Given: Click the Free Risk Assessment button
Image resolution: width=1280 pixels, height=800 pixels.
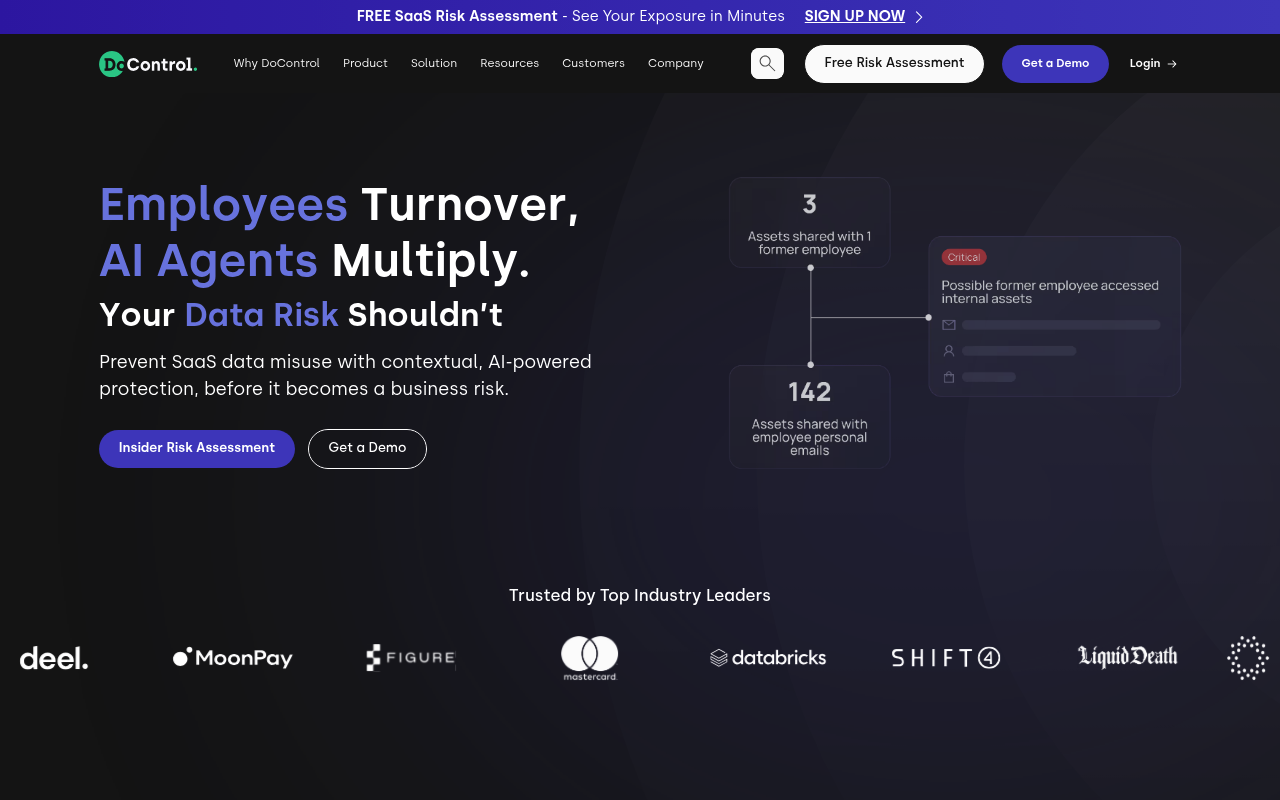Looking at the screenshot, I should [x=894, y=63].
